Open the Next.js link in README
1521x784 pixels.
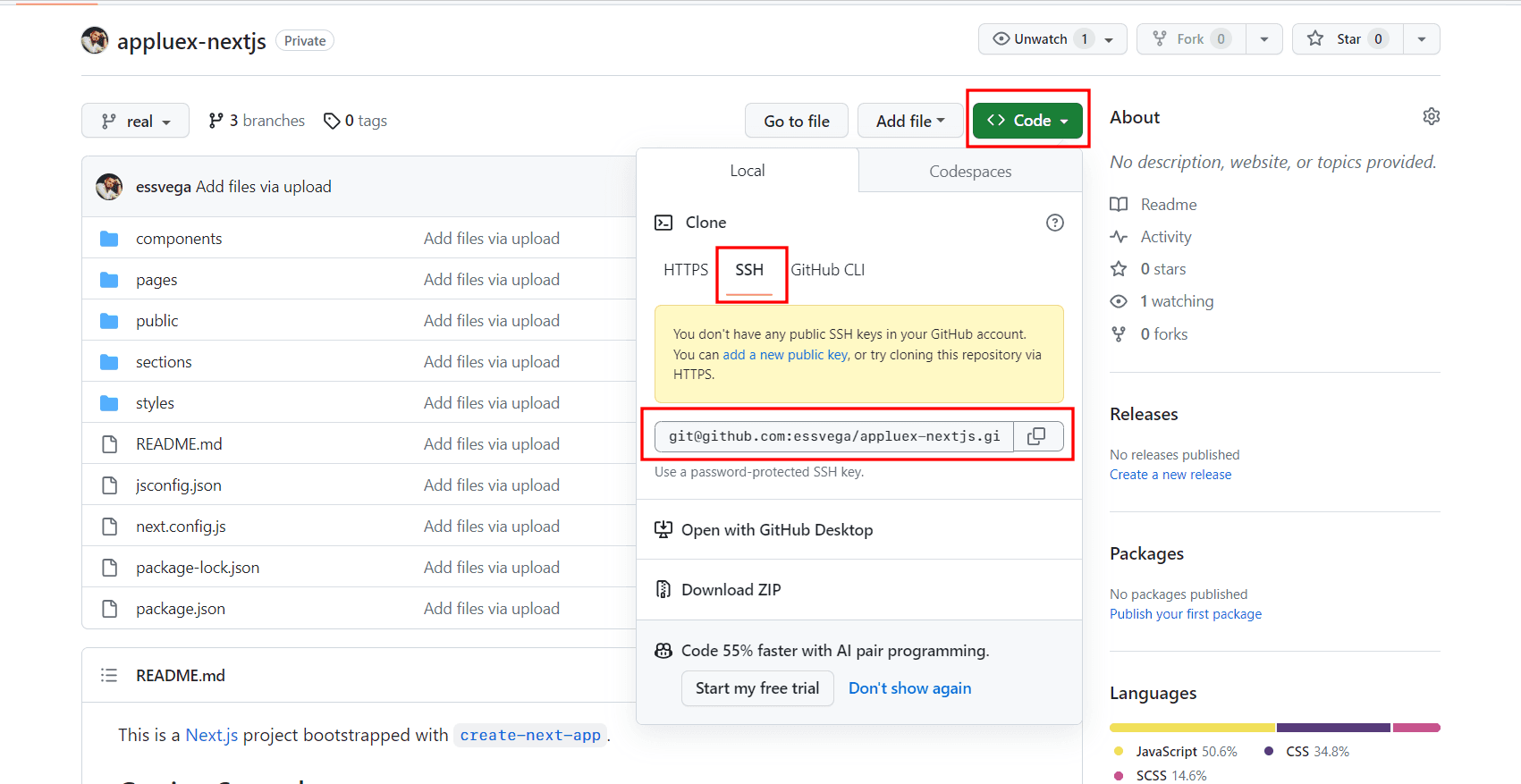point(212,735)
